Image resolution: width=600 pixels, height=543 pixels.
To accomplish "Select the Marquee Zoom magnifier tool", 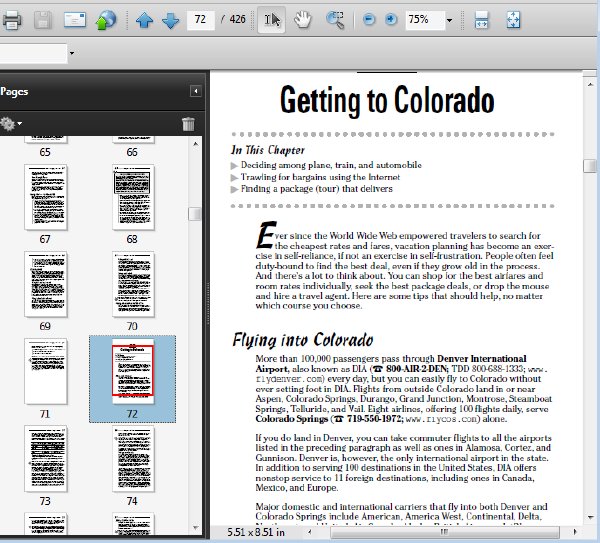I will click(x=335, y=20).
